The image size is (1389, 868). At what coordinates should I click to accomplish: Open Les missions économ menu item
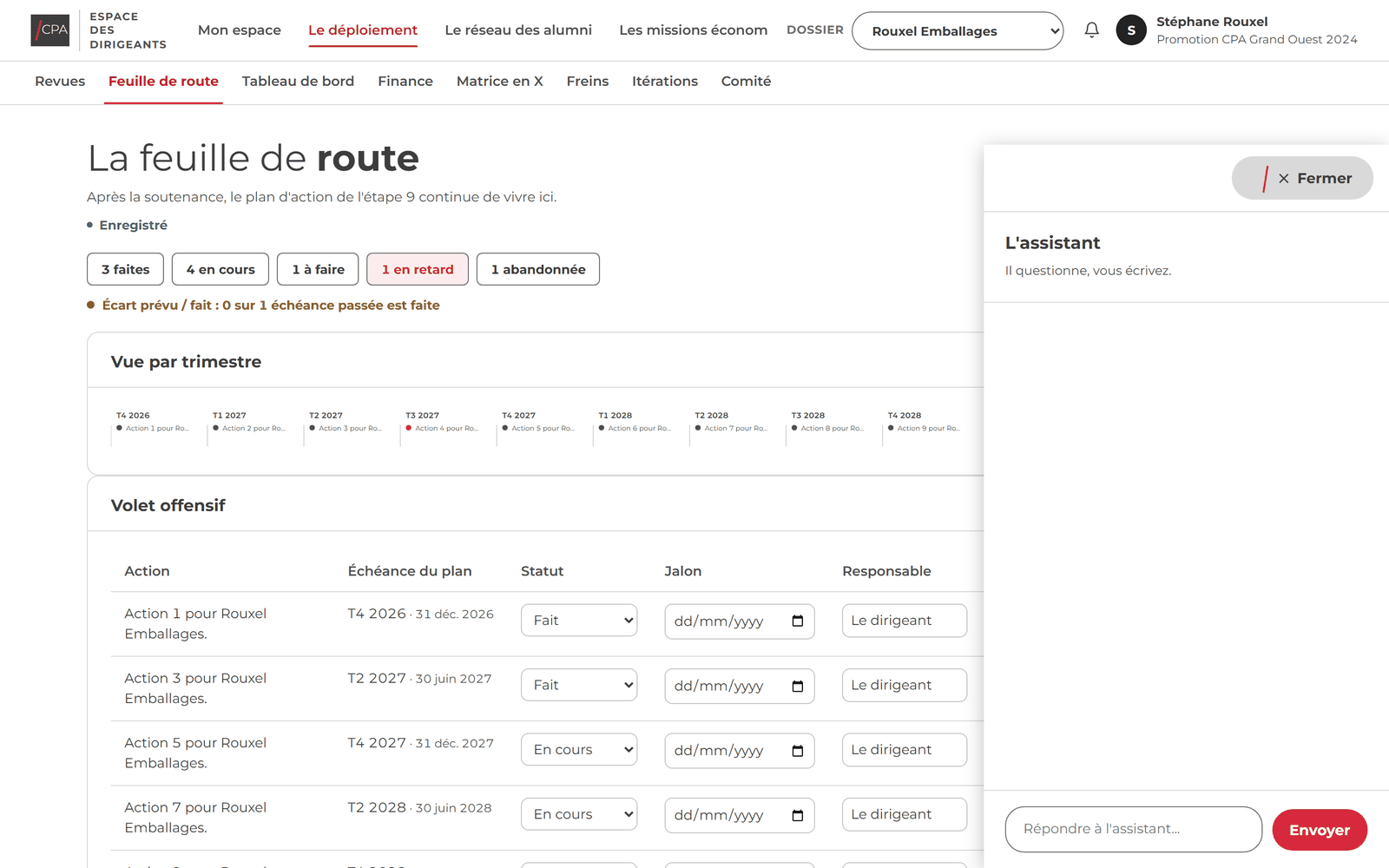coord(694,30)
